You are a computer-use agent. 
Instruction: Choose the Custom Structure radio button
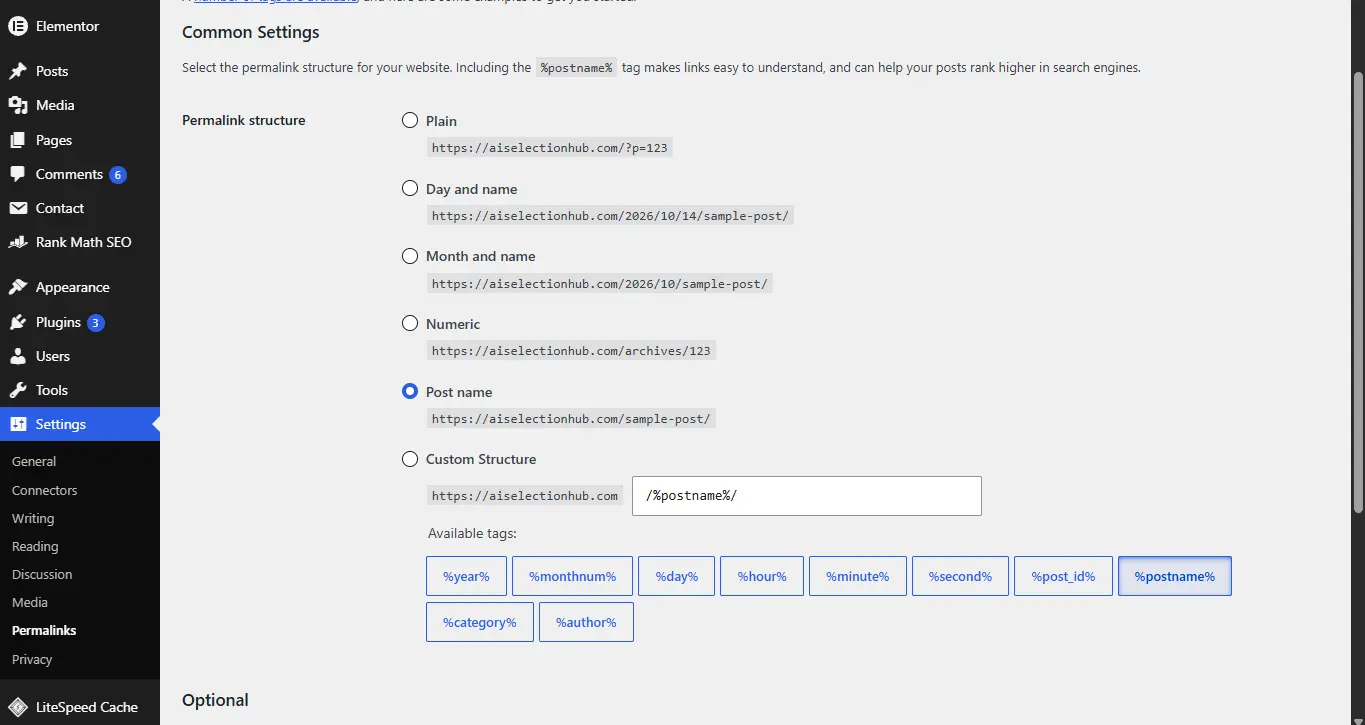(x=410, y=459)
